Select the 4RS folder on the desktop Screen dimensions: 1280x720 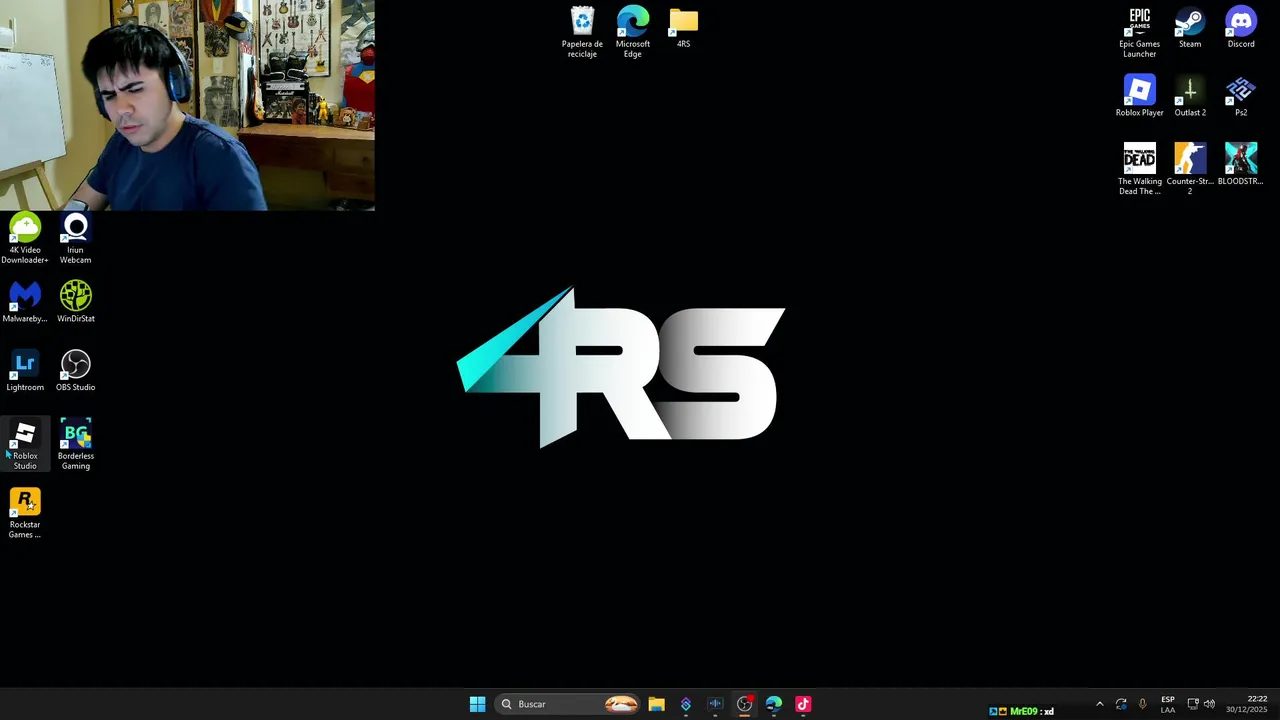click(684, 28)
